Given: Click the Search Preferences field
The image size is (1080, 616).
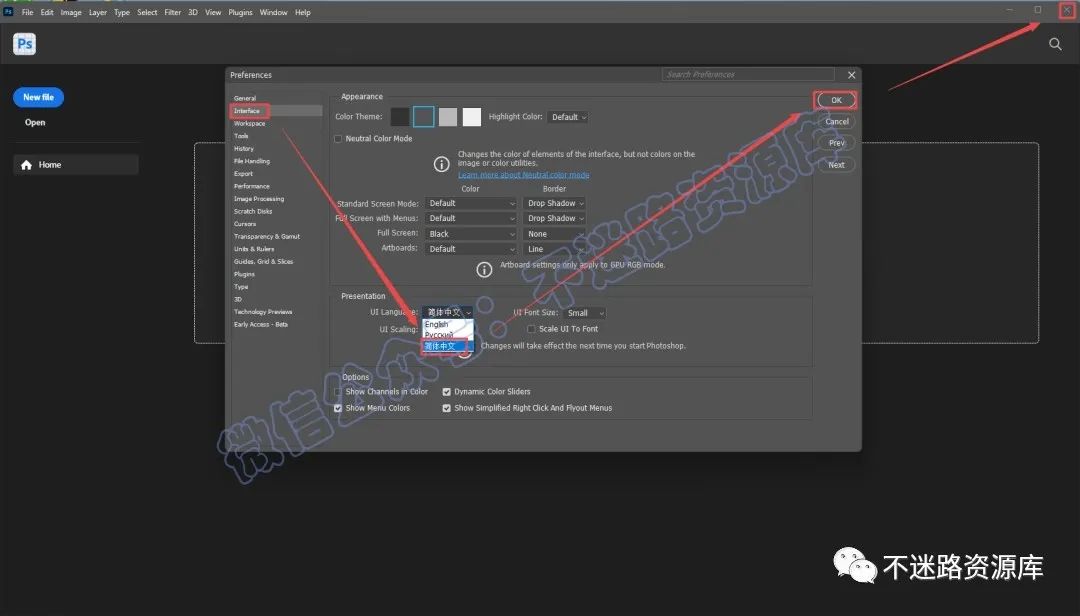Looking at the screenshot, I should pos(749,74).
